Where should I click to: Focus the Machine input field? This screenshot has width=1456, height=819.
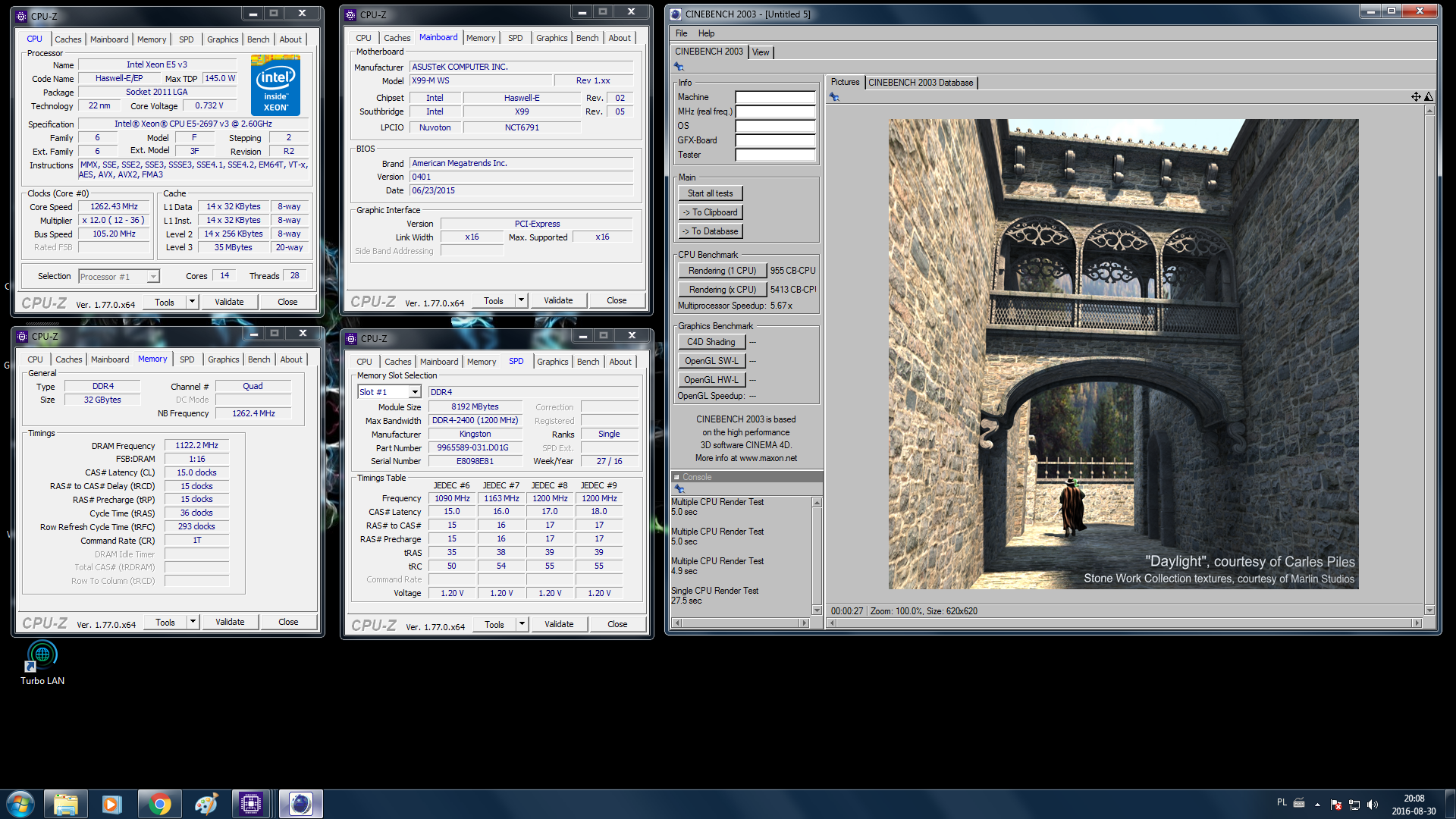click(775, 97)
